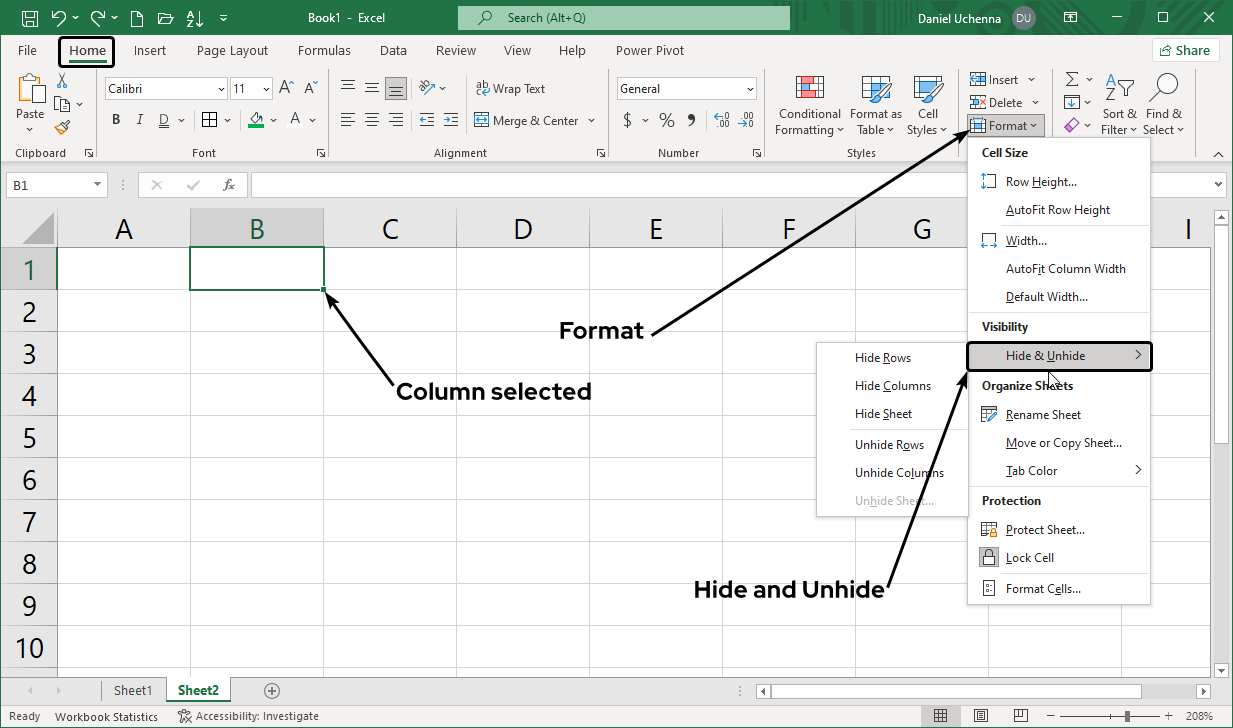Viewport: 1233px width, 728px height.
Task: Apply Underline to the cell
Action: (161, 119)
